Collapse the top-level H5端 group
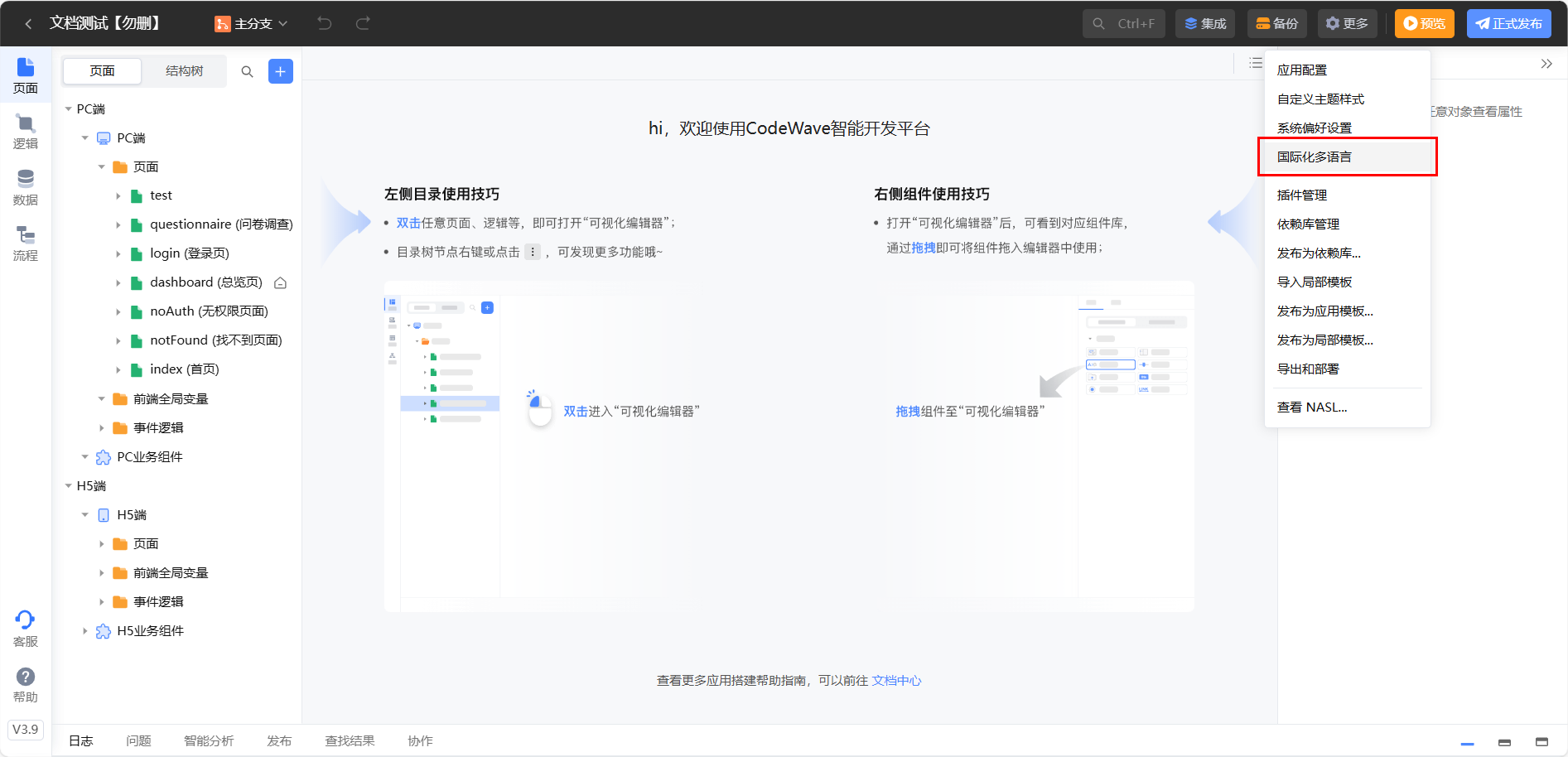 [x=69, y=486]
